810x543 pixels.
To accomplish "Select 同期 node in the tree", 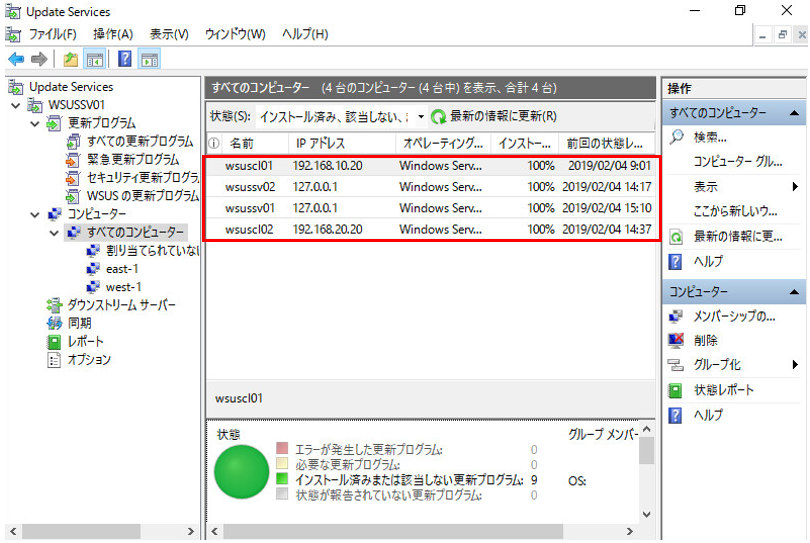I will (79, 323).
